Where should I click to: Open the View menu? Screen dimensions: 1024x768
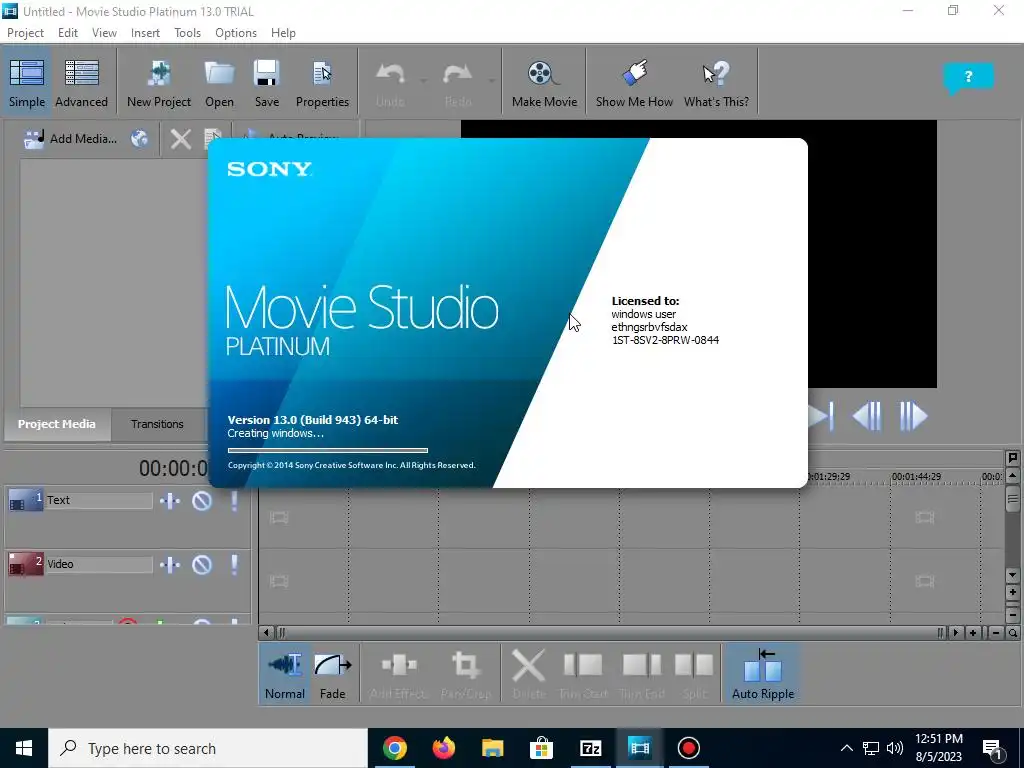tap(104, 33)
